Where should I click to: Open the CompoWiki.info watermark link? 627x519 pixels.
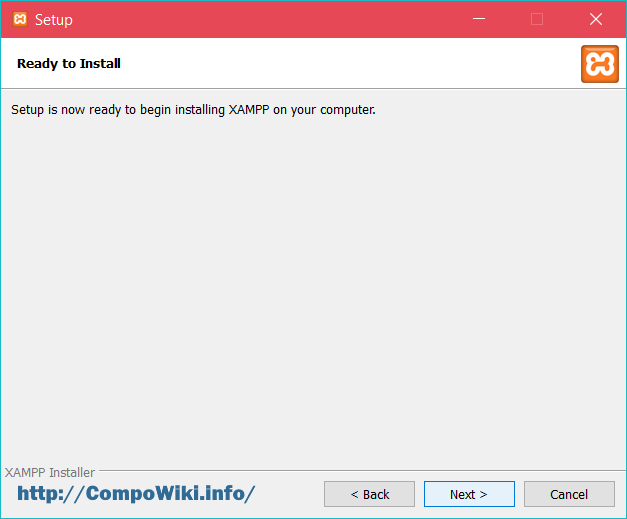(136, 493)
